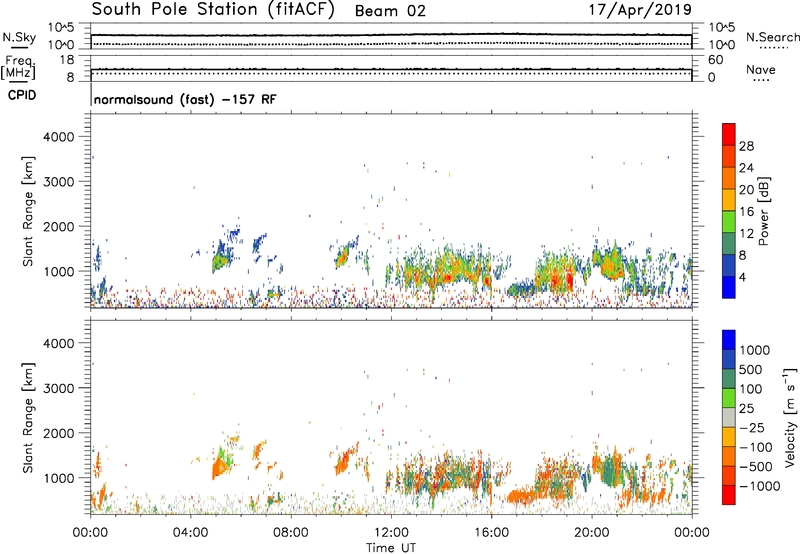Select the 16 label on Power colorbar
This screenshot has width=800, height=554.
746,212
